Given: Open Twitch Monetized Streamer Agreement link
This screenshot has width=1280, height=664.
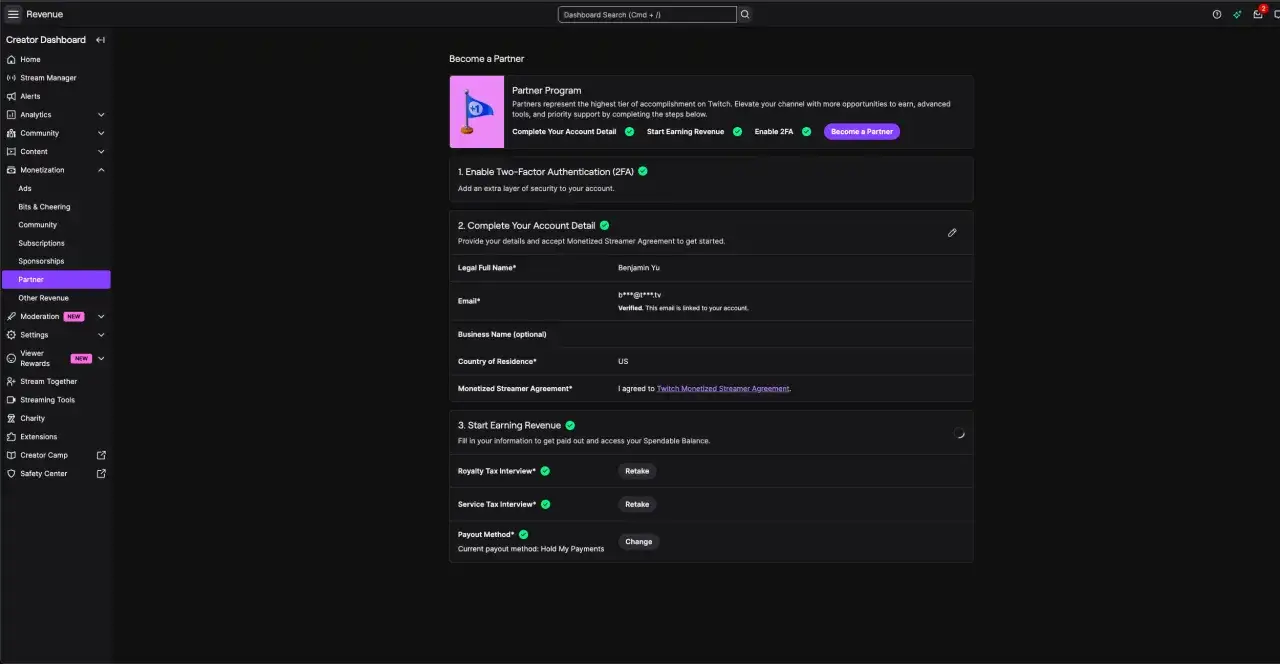Looking at the screenshot, I should click(x=723, y=389).
